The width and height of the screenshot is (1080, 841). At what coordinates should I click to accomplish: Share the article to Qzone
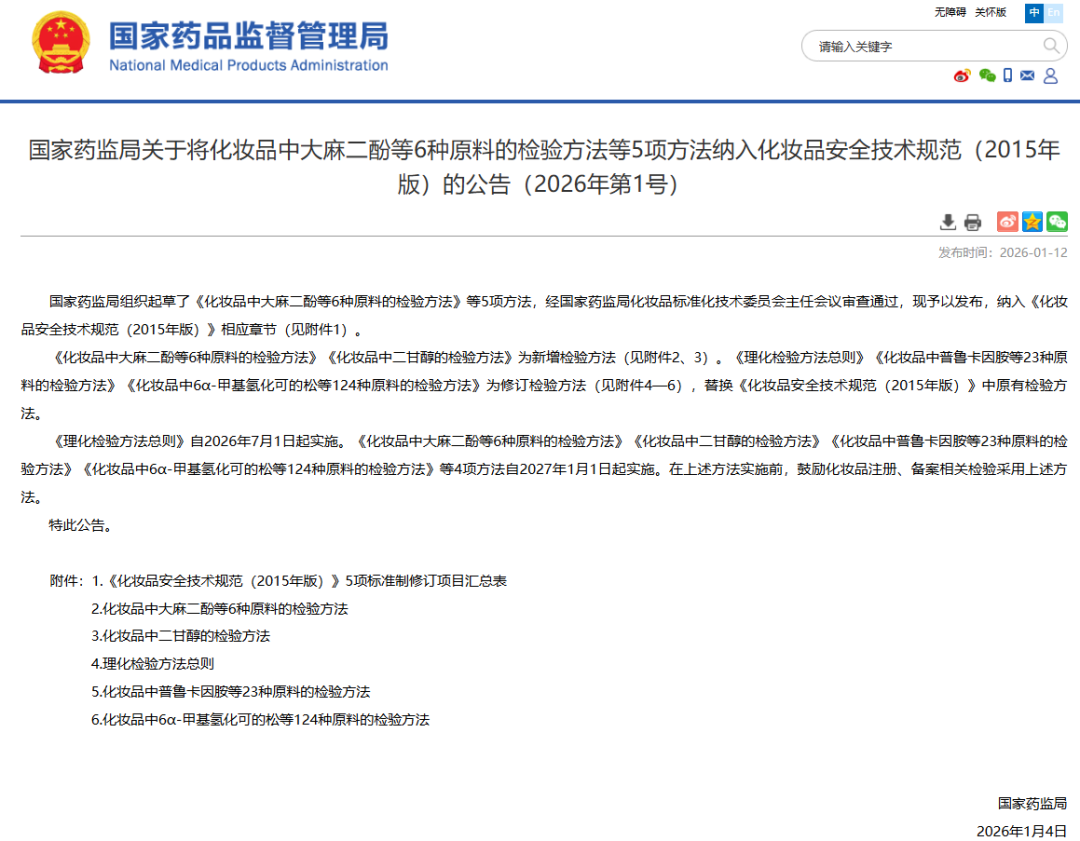1031,222
